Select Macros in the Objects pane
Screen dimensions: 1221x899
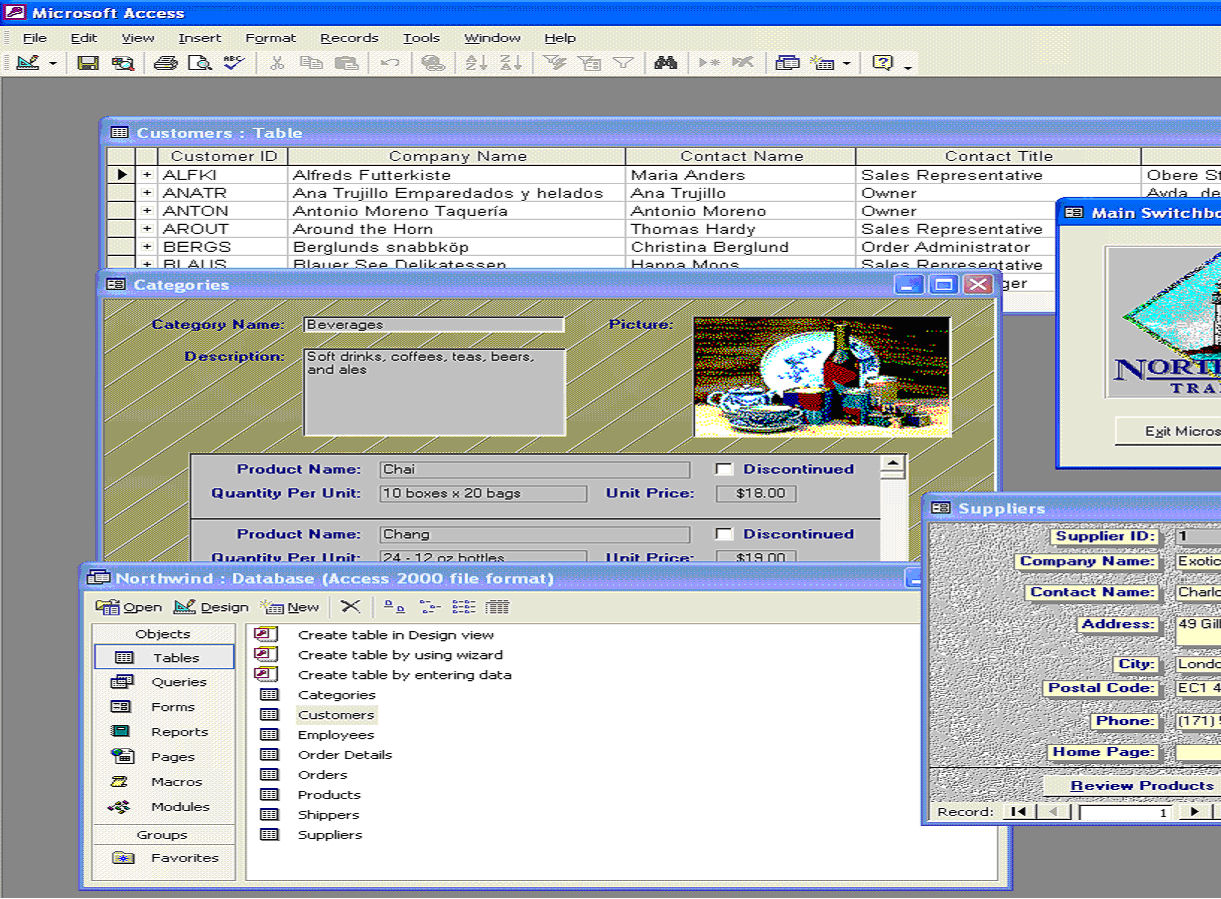[164, 782]
